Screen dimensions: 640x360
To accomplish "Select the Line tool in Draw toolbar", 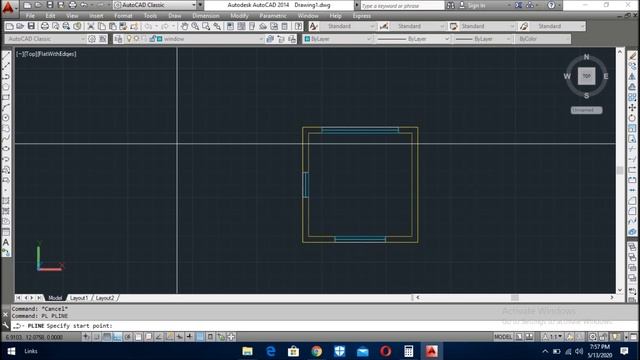I will pos(6,55).
